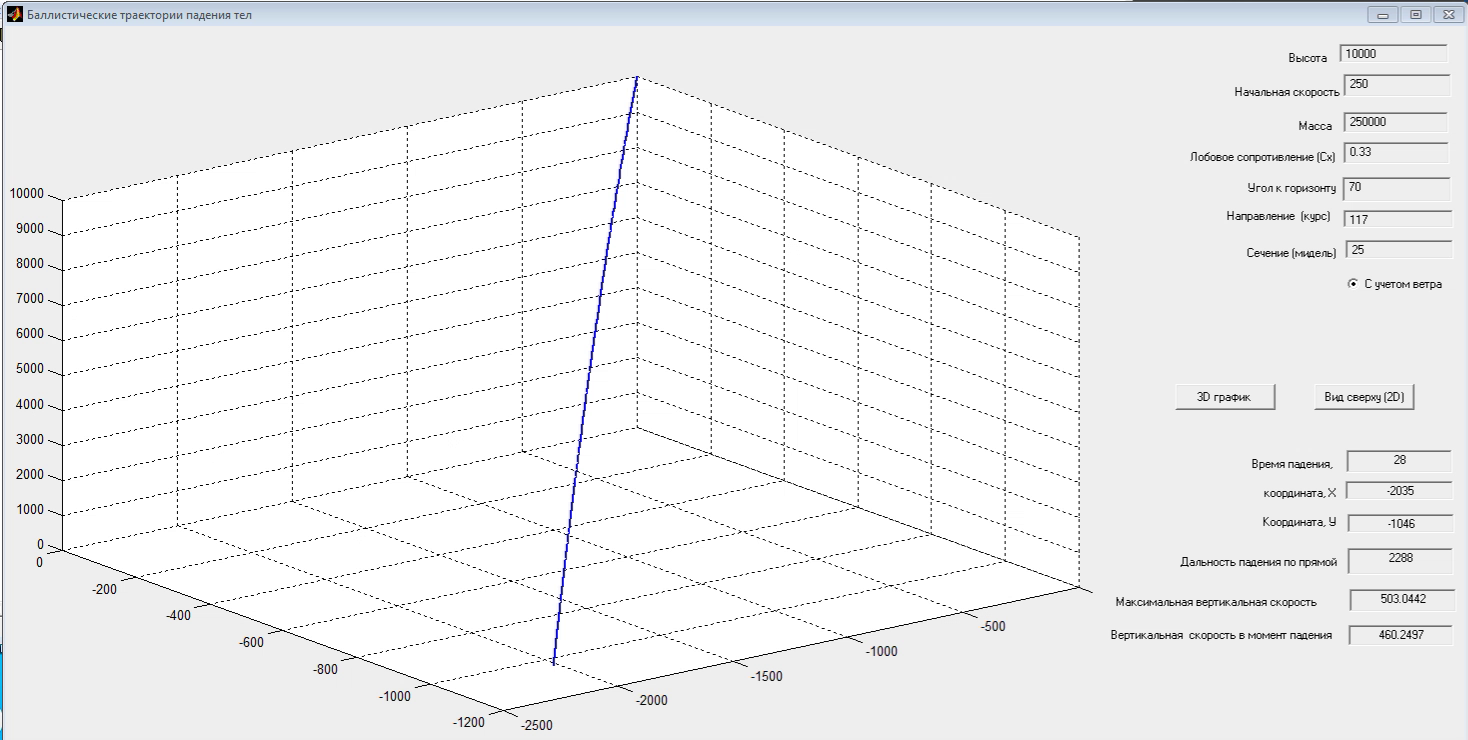The height and width of the screenshot is (740, 1468).
Task: Click the 'Время падения,' label
Action: pyautogui.click(x=1292, y=464)
